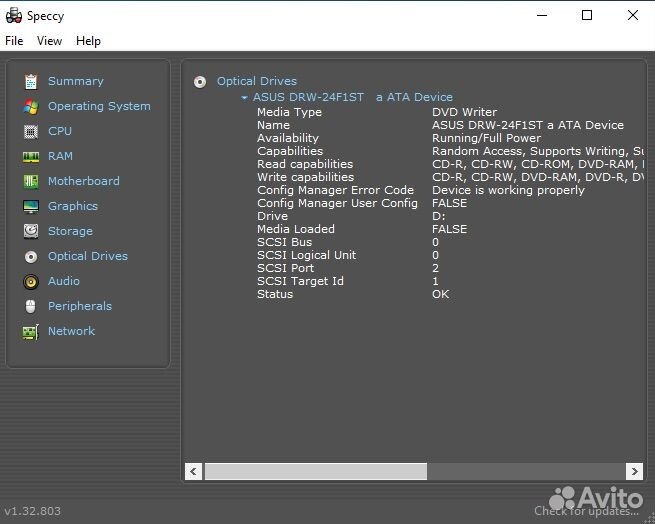Maximize the Speccy window
Viewport: 655px width, 524px height.
click(x=587, y=15)
